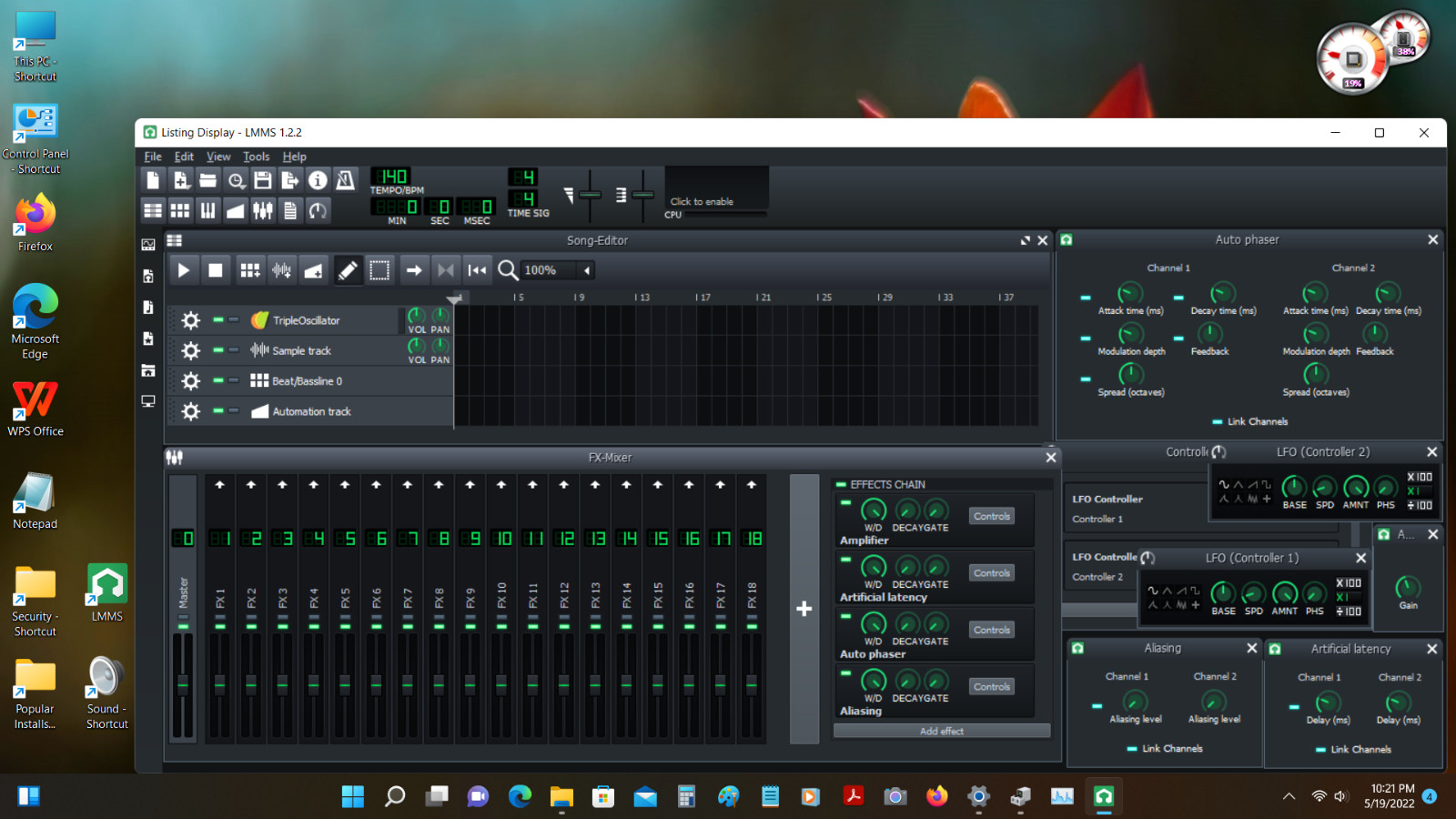This screenshot has width=1456, height=819.
Task: Open Controls for Auto phaser effect
Action: pos(992,630)
